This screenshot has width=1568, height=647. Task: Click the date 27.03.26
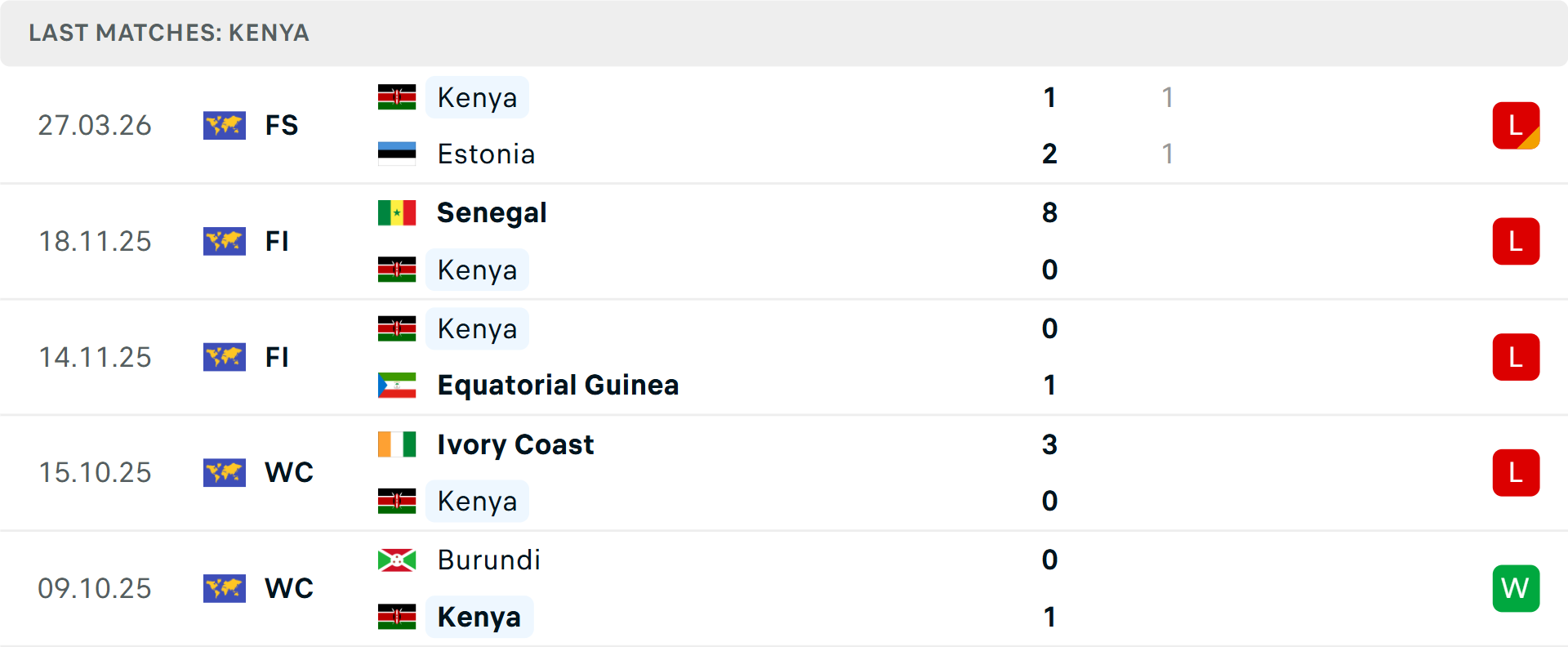[95, 125]
